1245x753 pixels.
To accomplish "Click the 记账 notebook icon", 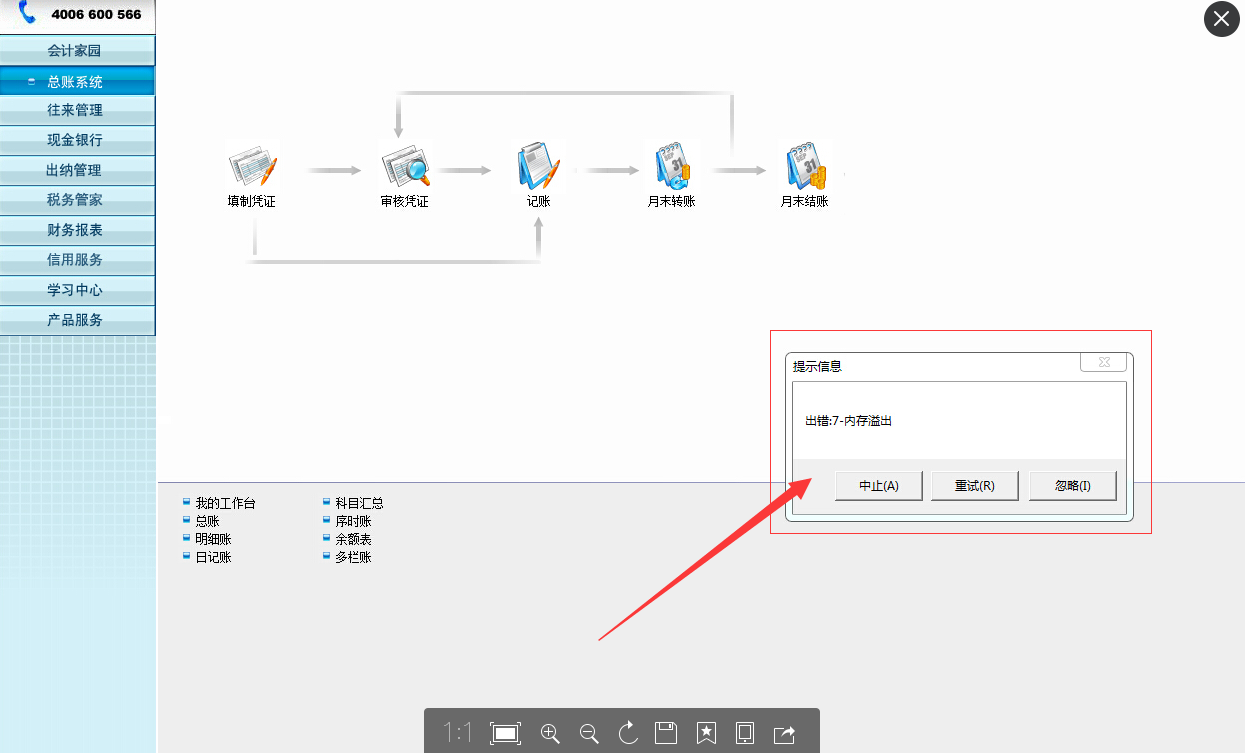I will tap(538, 167).
